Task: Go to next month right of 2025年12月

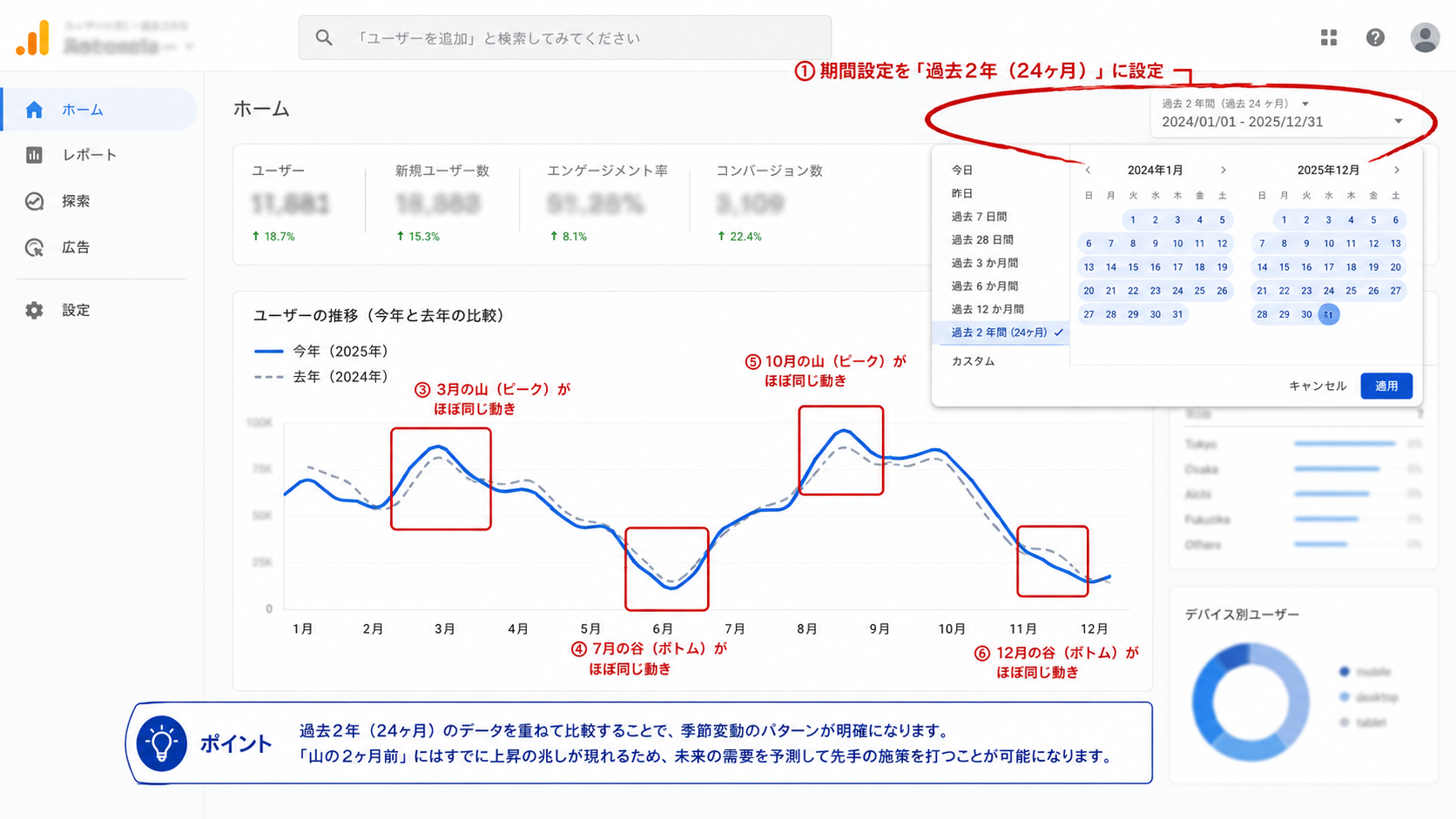Action: click(1396, 171)
